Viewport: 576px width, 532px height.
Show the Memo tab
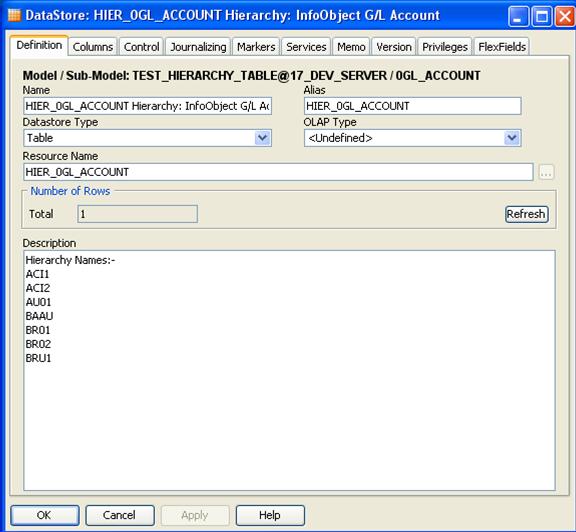(x=351, y=47)
